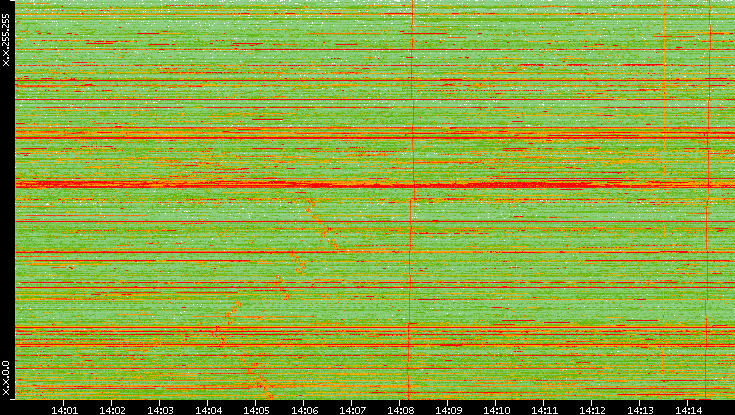Select the 14:07 time axis label
This screenshot has width=735, height=415.
pyautogui.click(x=352, y=410)
